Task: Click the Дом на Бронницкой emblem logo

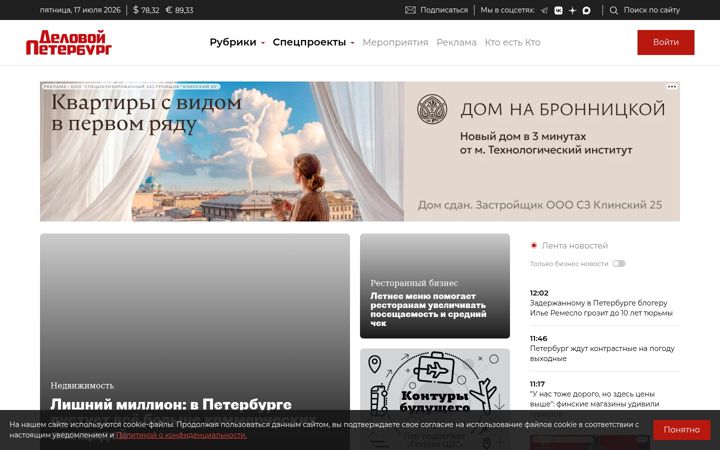Action: tap(432, 109)
